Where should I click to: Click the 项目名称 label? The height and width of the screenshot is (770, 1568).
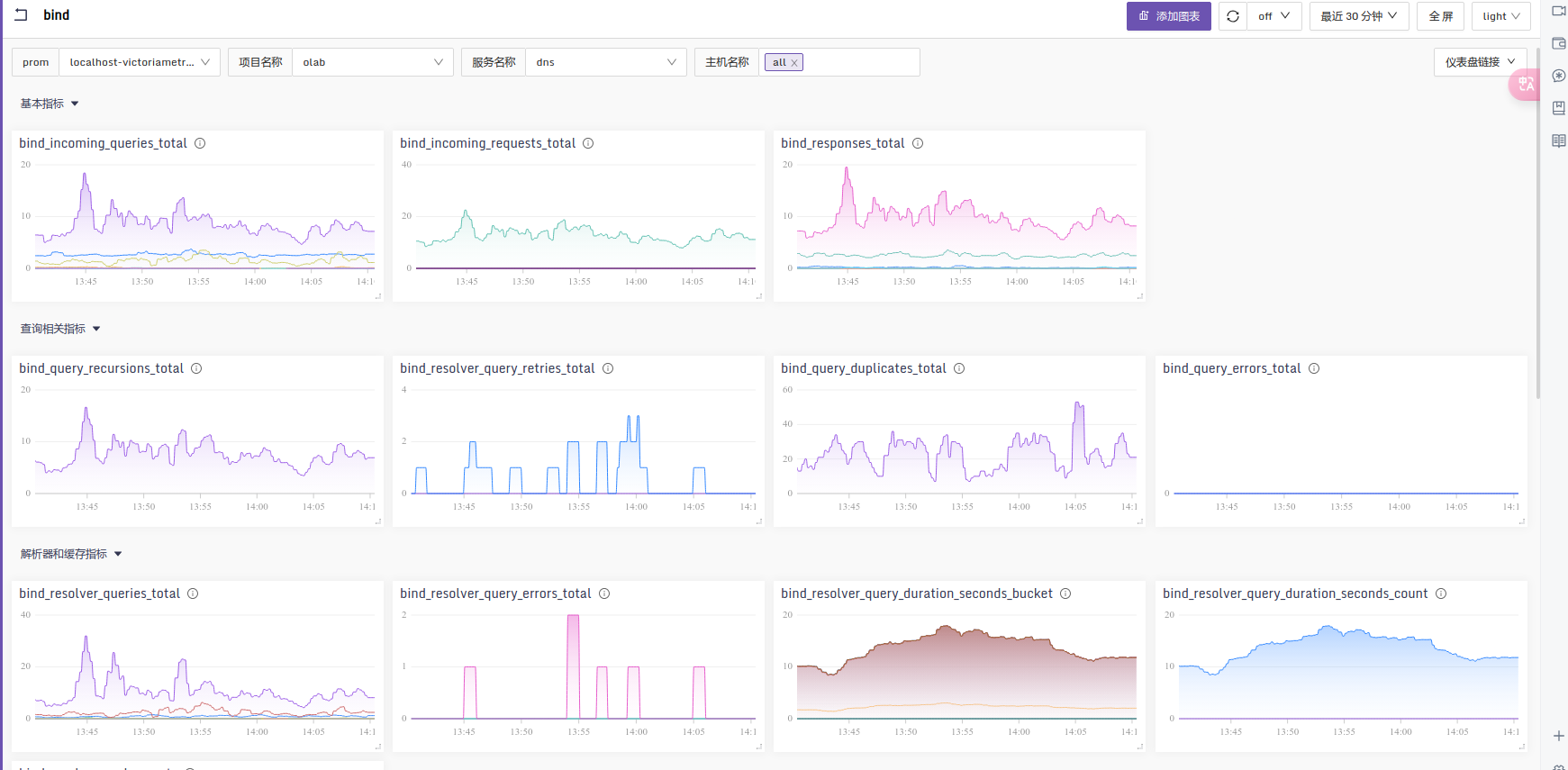tap(260, 62)
